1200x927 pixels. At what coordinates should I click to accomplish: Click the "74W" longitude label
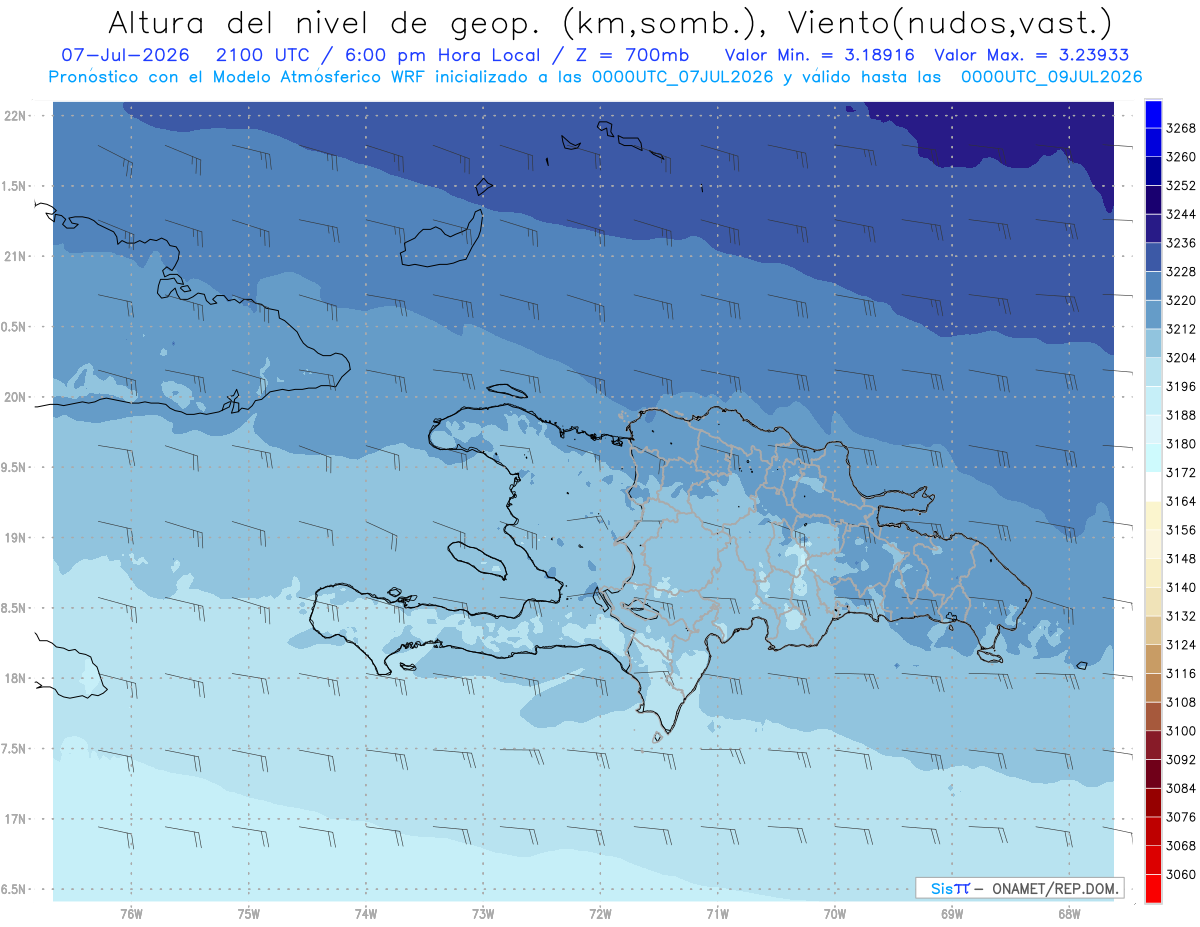pyautogui.click(x=366, y=913)
